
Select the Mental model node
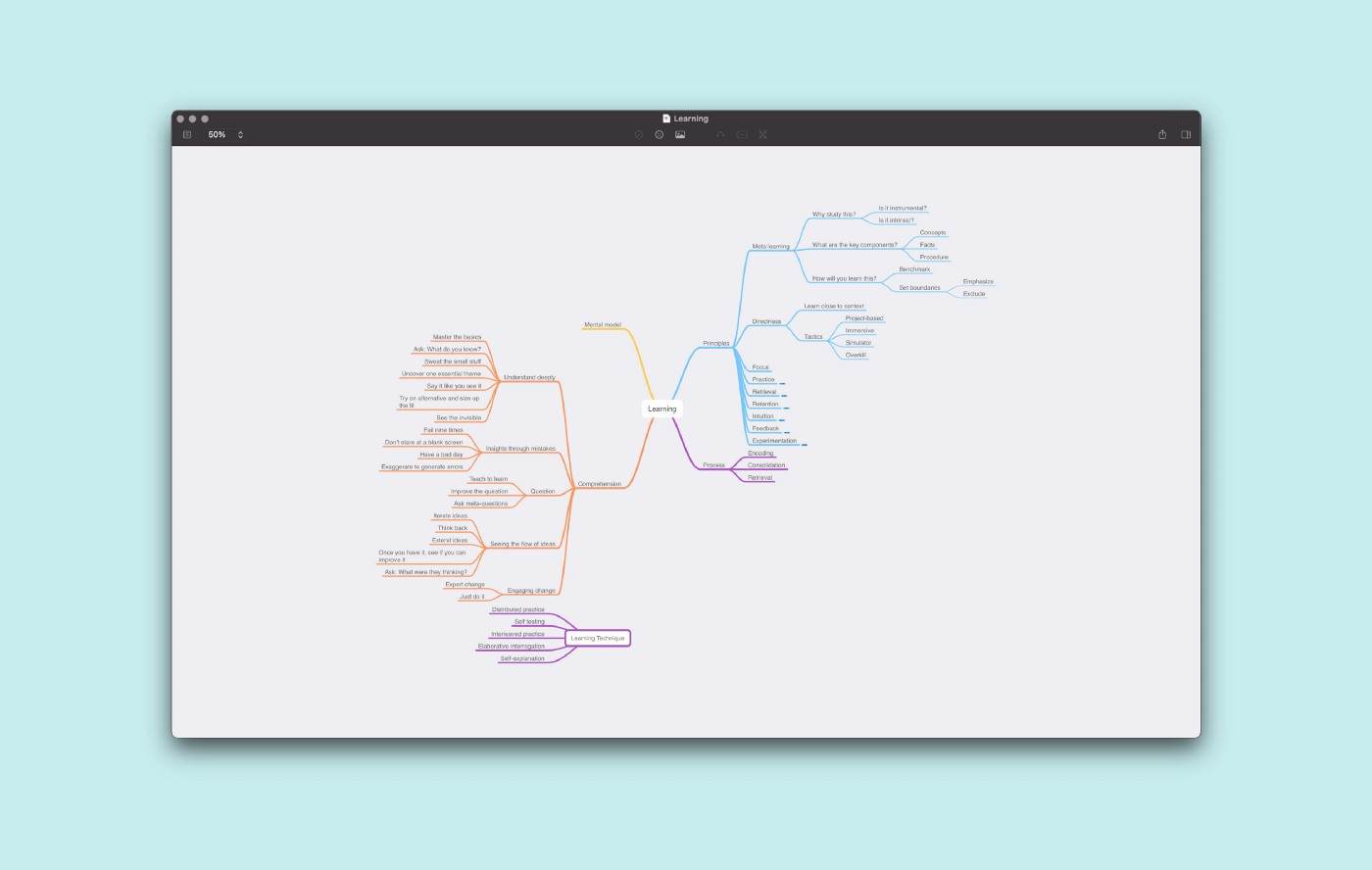click(x=603, y=324)
